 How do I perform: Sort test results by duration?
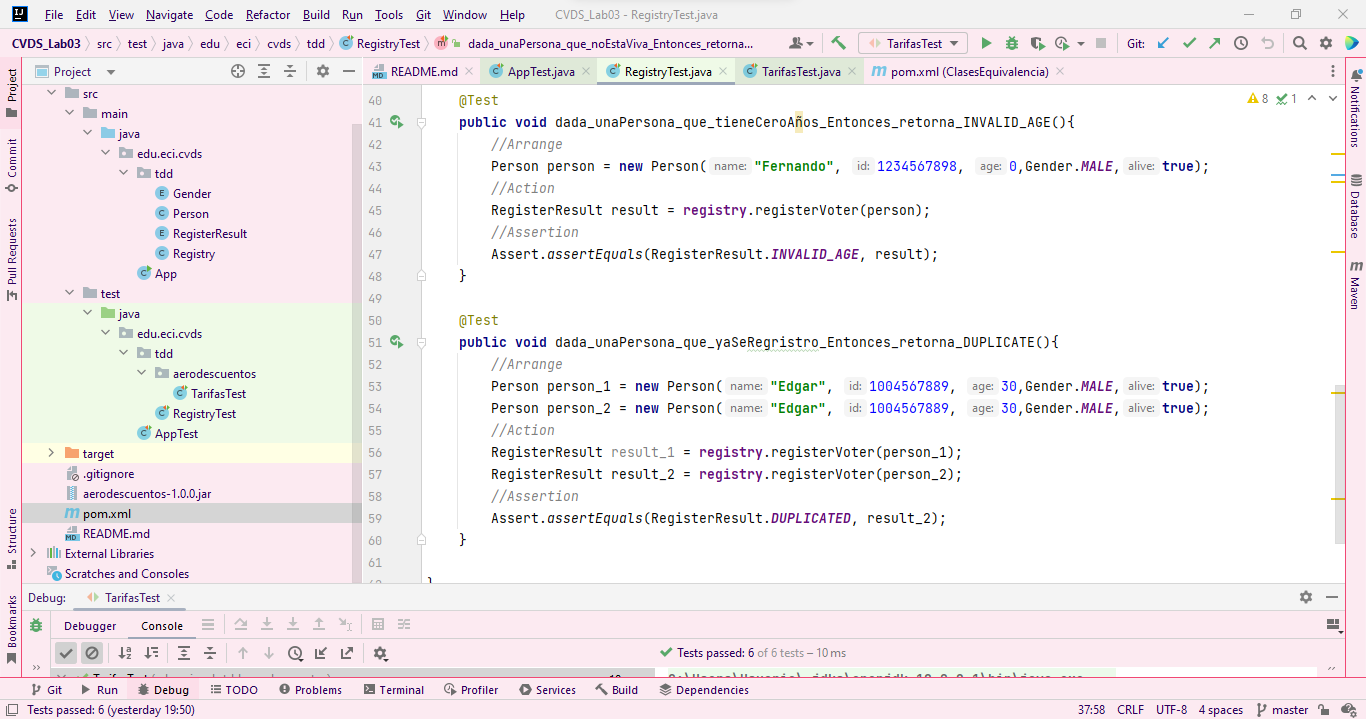[151, 653]
